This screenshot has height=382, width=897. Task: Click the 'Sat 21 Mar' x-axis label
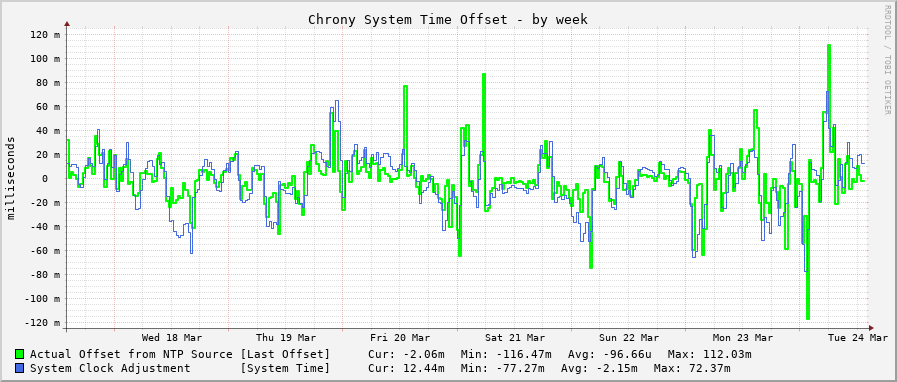click(x=515, y=337)
